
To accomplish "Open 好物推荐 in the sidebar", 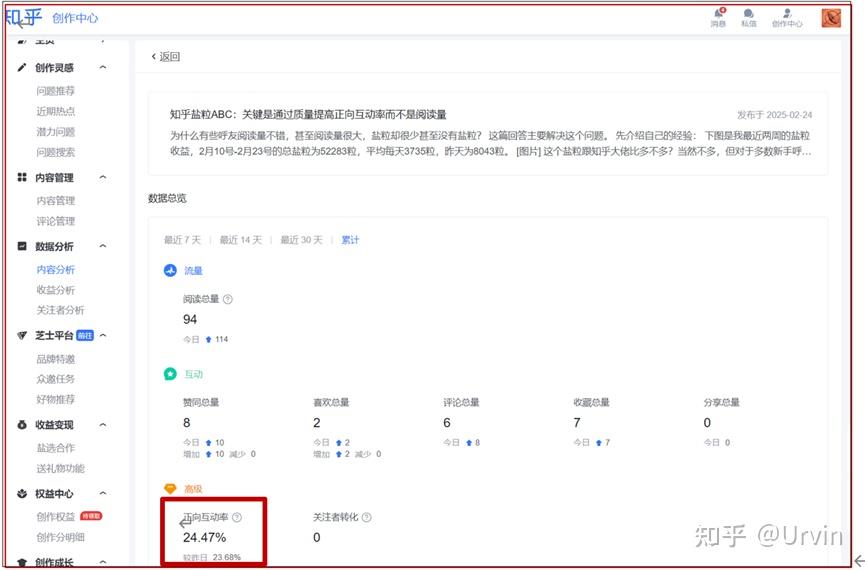I will tap(56, 399).
